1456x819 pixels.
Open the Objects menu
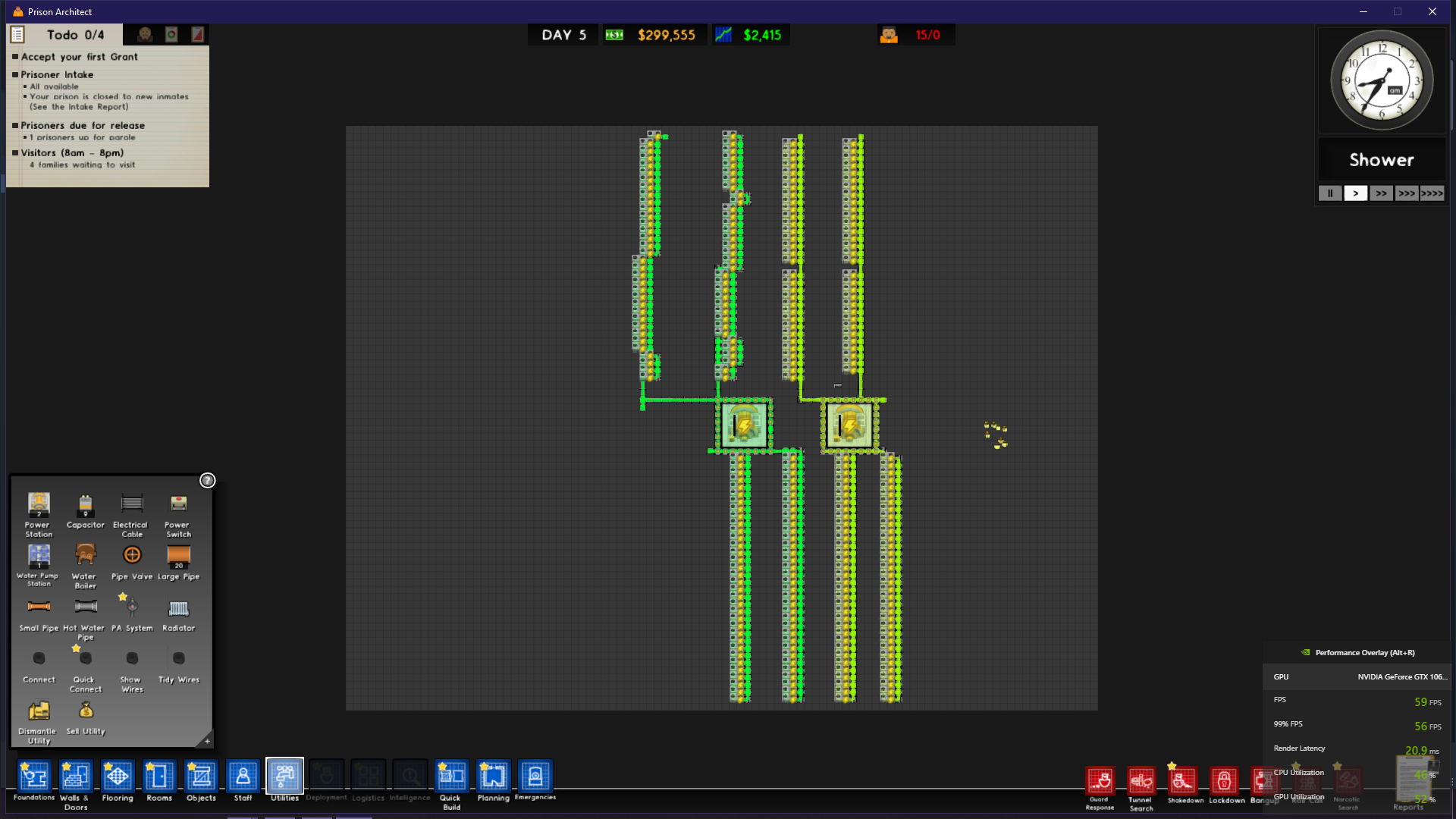pos(201,780)
